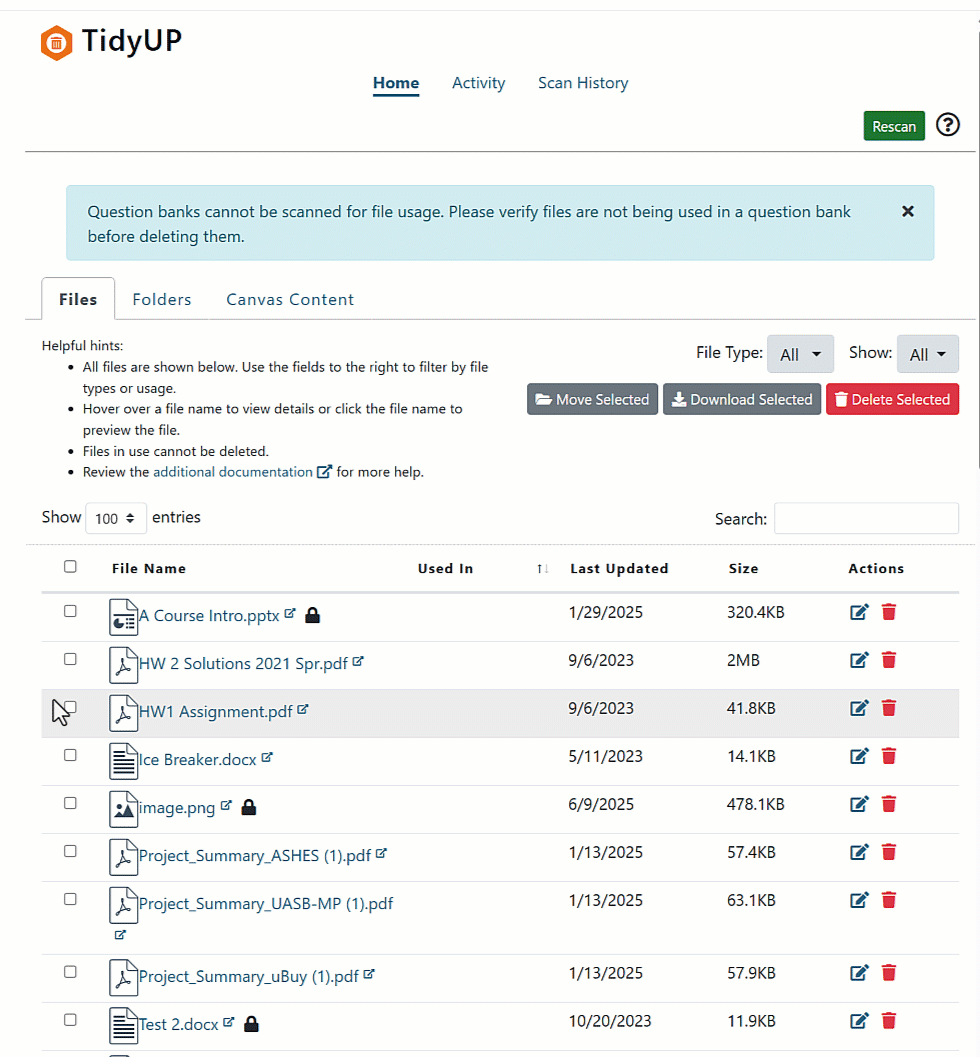Check the box for HW1 Assignment.pdf
Screen dimensions: 980x1057
(x=70, y=707)
